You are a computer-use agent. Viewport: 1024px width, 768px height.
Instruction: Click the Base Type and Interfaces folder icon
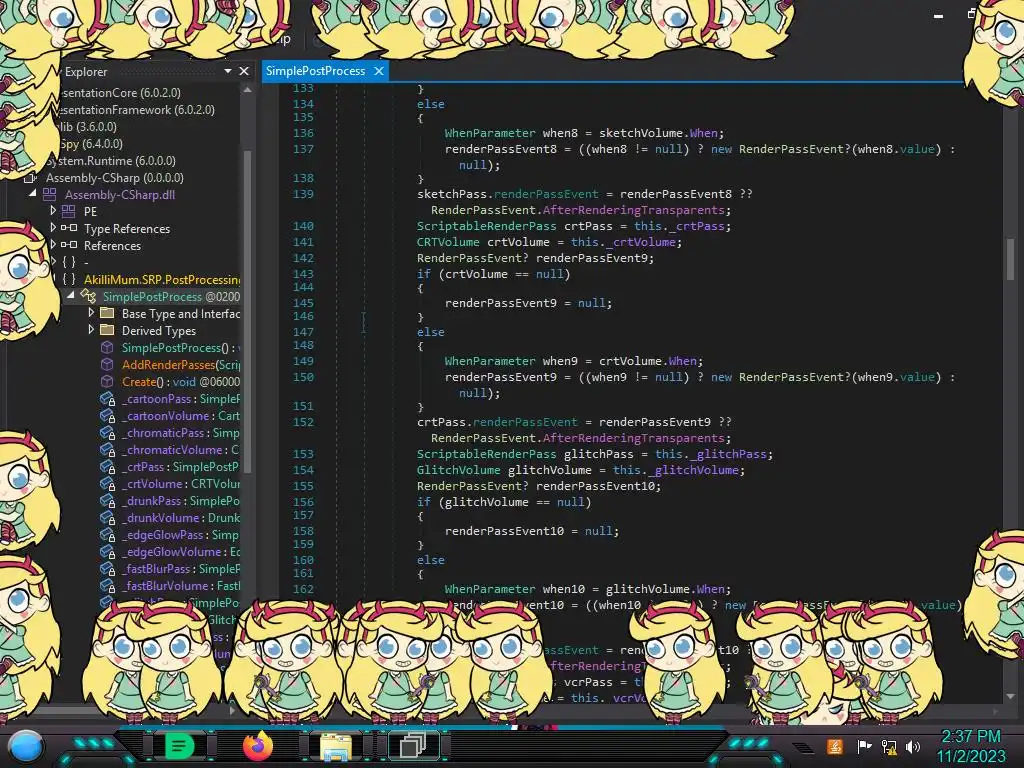pyautogui.click(x=107, y=313)
